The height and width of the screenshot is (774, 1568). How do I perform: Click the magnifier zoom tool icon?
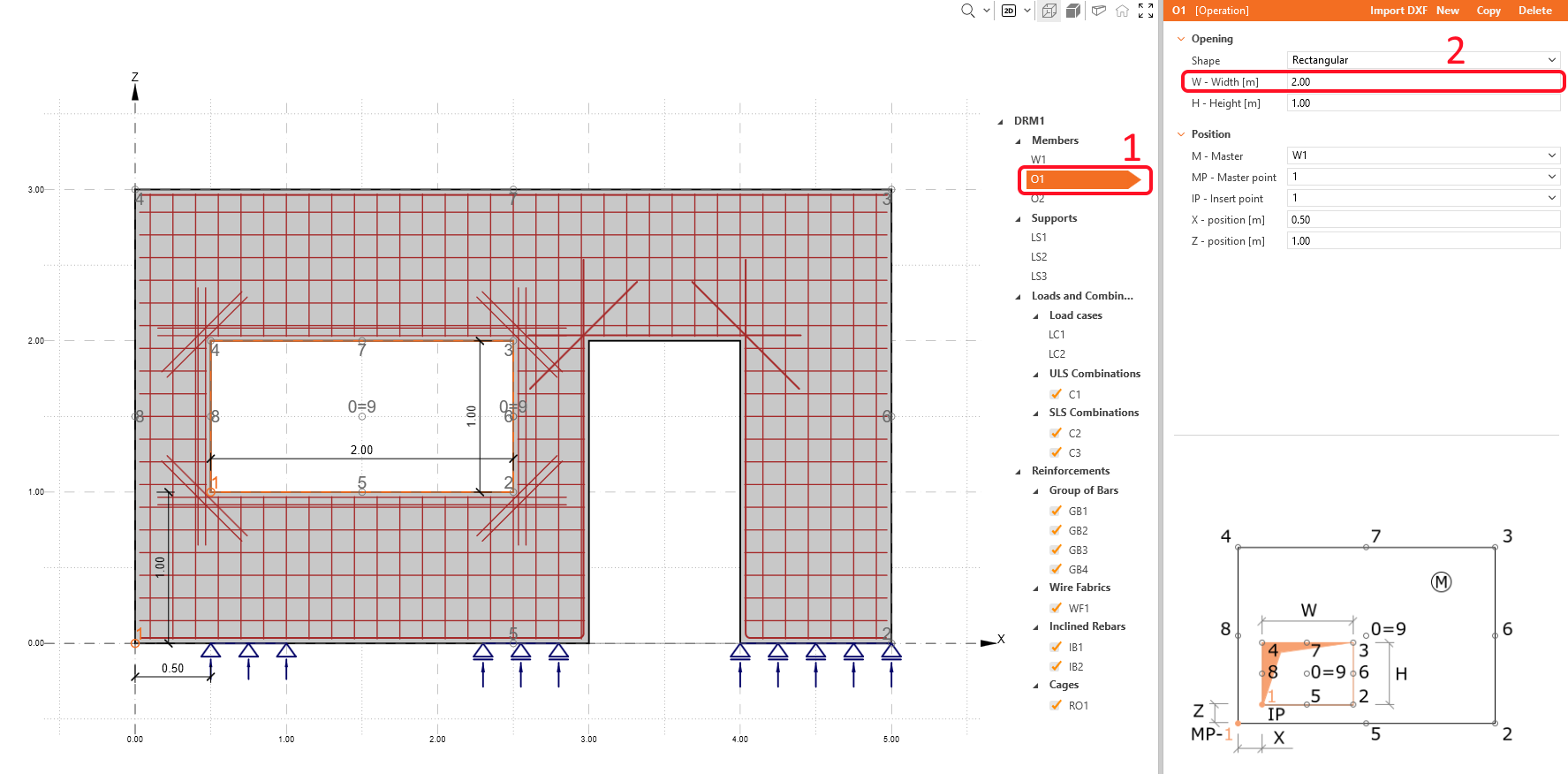(967, 11)
